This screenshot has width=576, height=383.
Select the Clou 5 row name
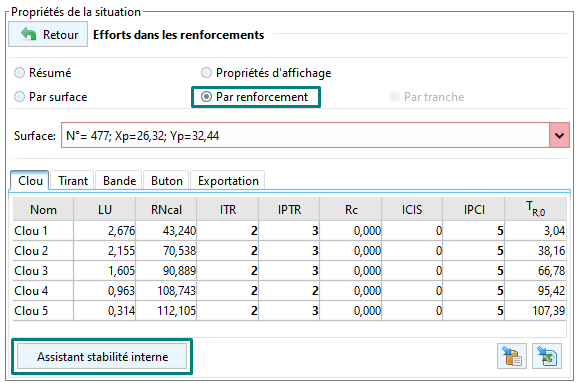tap(31, 311)
